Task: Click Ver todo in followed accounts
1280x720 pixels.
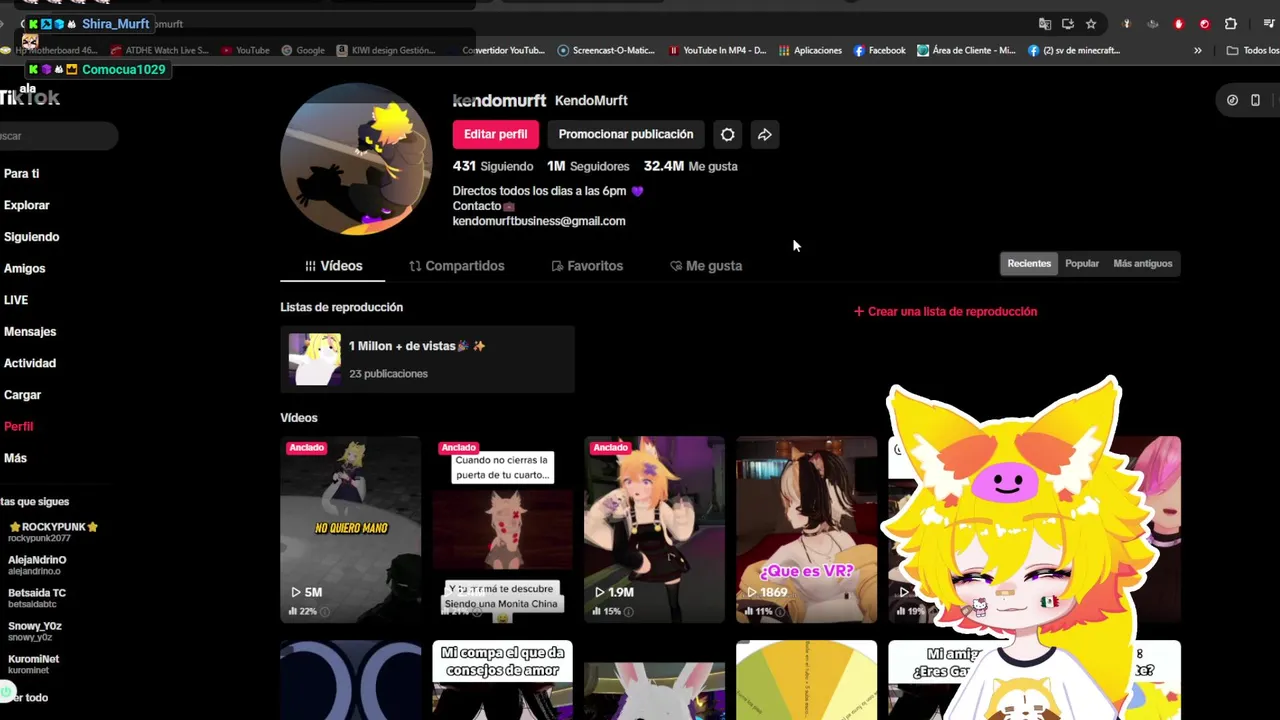Action: pyautogui.click(x=26, y=698)
